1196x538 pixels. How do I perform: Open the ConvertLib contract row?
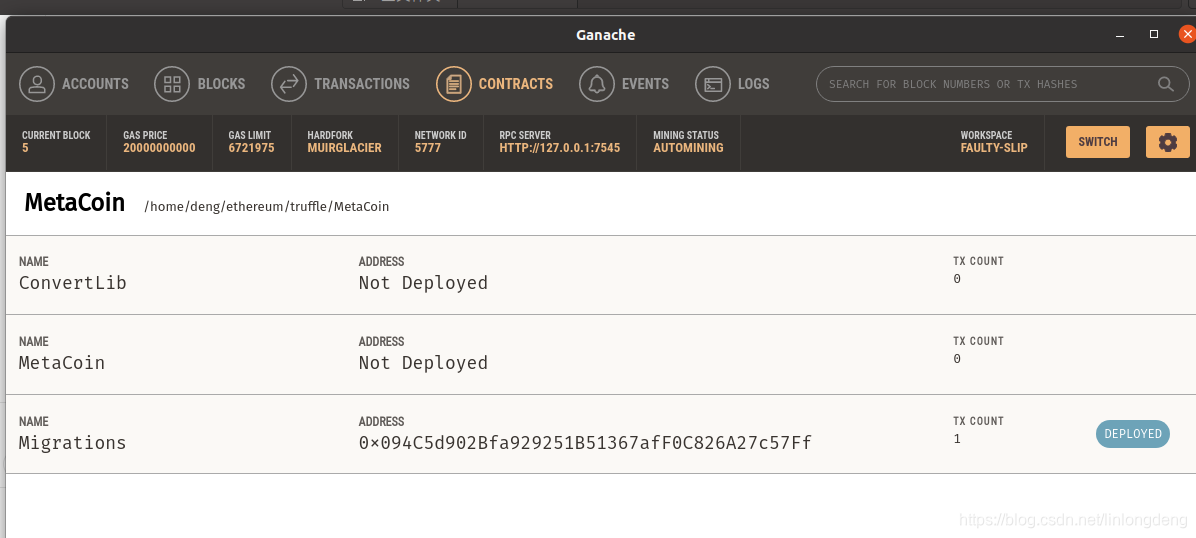click(x=600, y=275)
